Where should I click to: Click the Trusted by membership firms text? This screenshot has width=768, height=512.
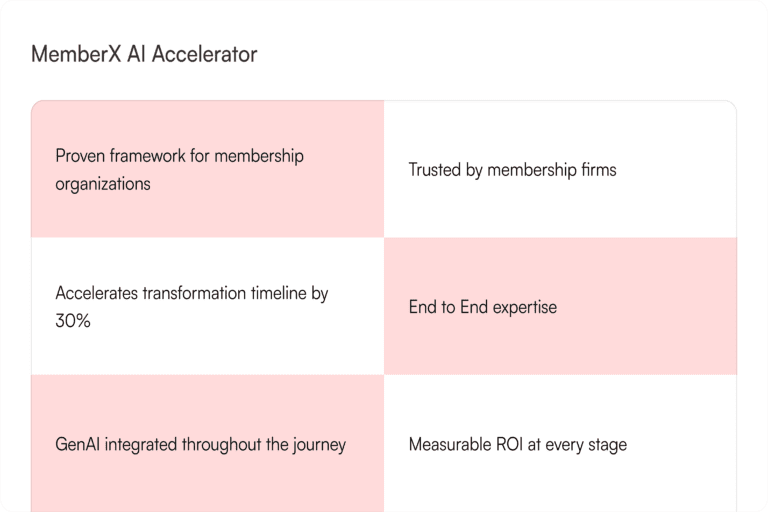pyautogui.click(x=512, y=170)
